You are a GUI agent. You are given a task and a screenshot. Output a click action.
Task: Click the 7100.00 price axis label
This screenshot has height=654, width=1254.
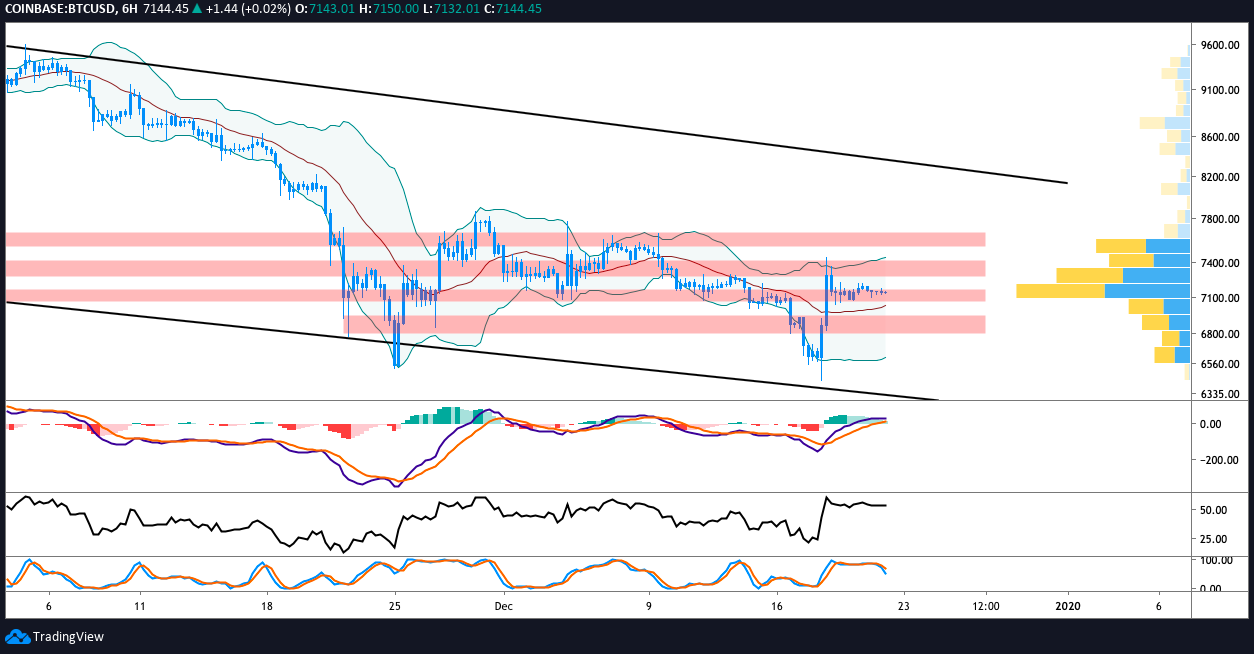(x=1221, y=299)
